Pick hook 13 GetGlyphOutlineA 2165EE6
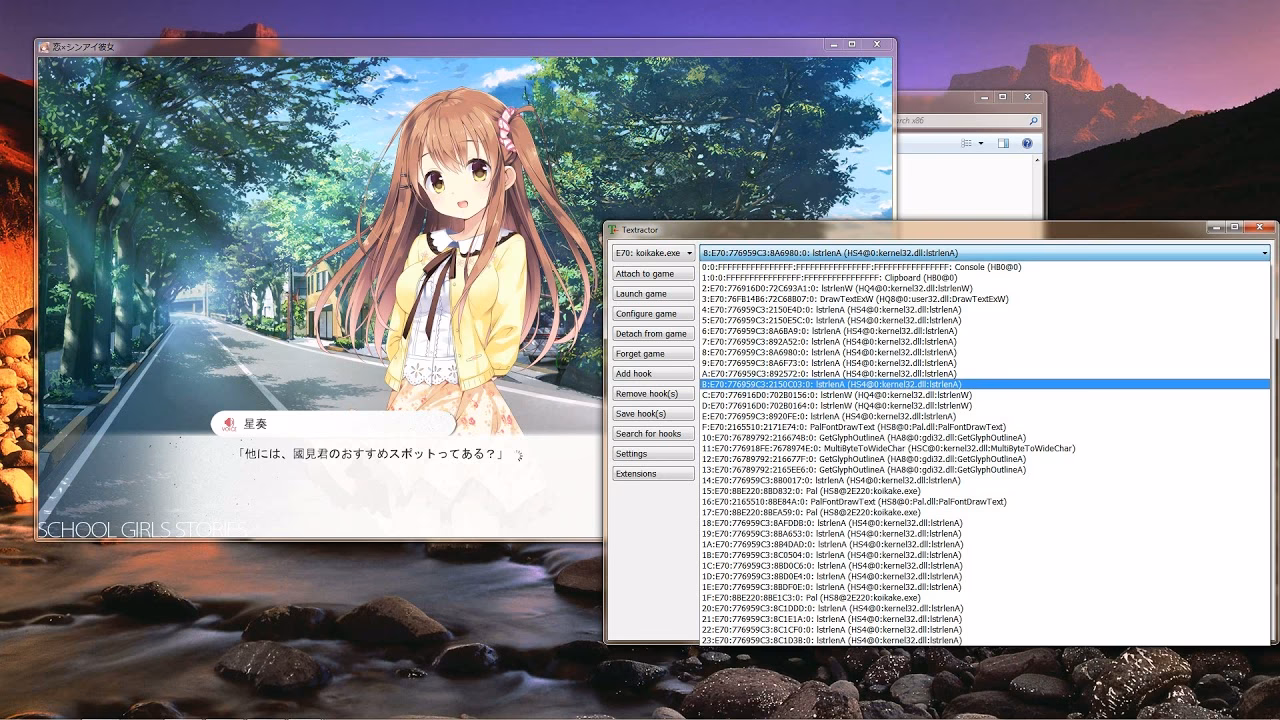 click(x=985, y=470)
